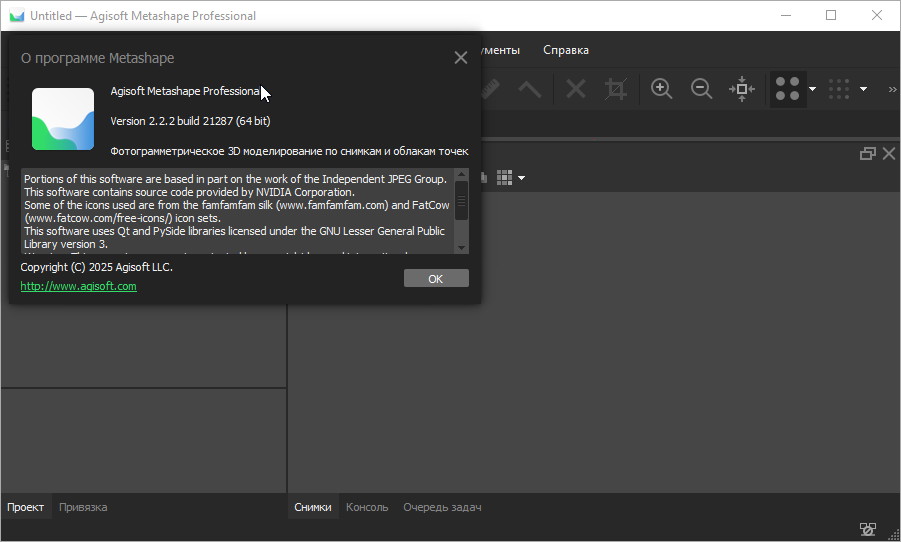Switch to the Консоль tab
Screen dimensions: 901x542
[367, 507]
